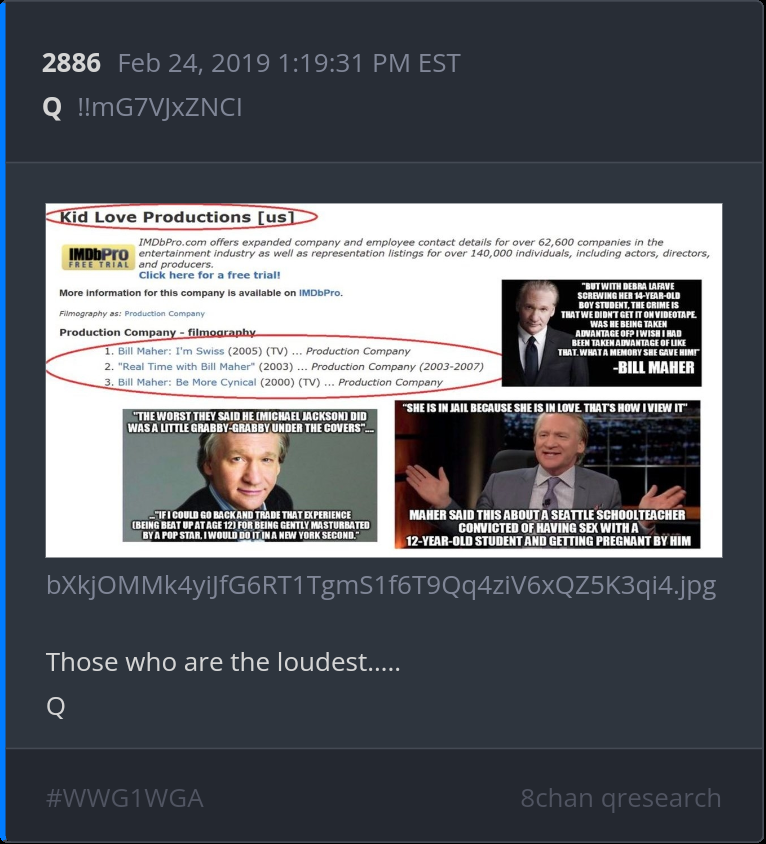The image size is (766, 844).
Task: Click the Q author name in the header
Action: [x=52, y=108]
